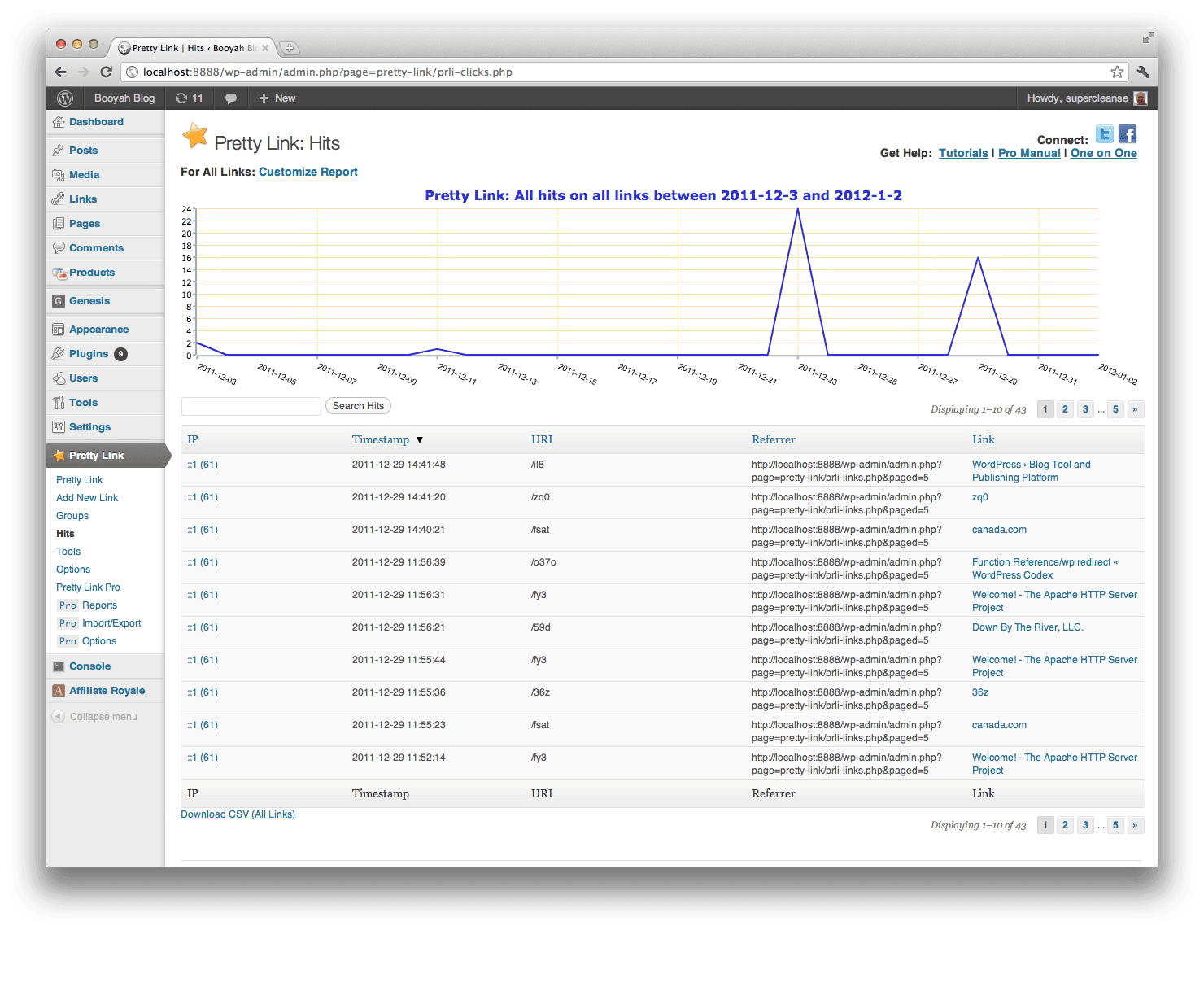1204x987 pixels.
Task: Click the Dashboard home icon
Action: coord(59,122)
